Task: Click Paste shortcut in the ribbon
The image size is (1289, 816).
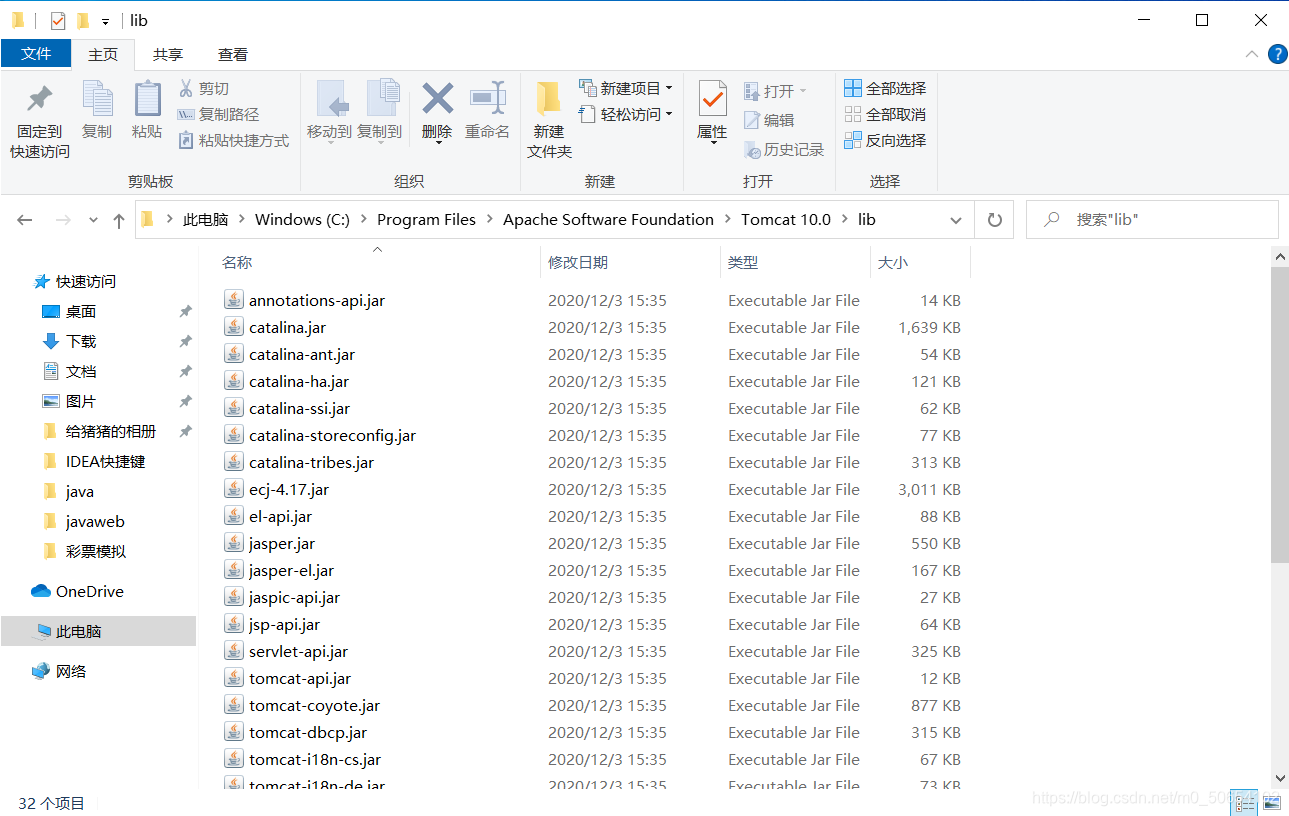Action: point(234,140)
